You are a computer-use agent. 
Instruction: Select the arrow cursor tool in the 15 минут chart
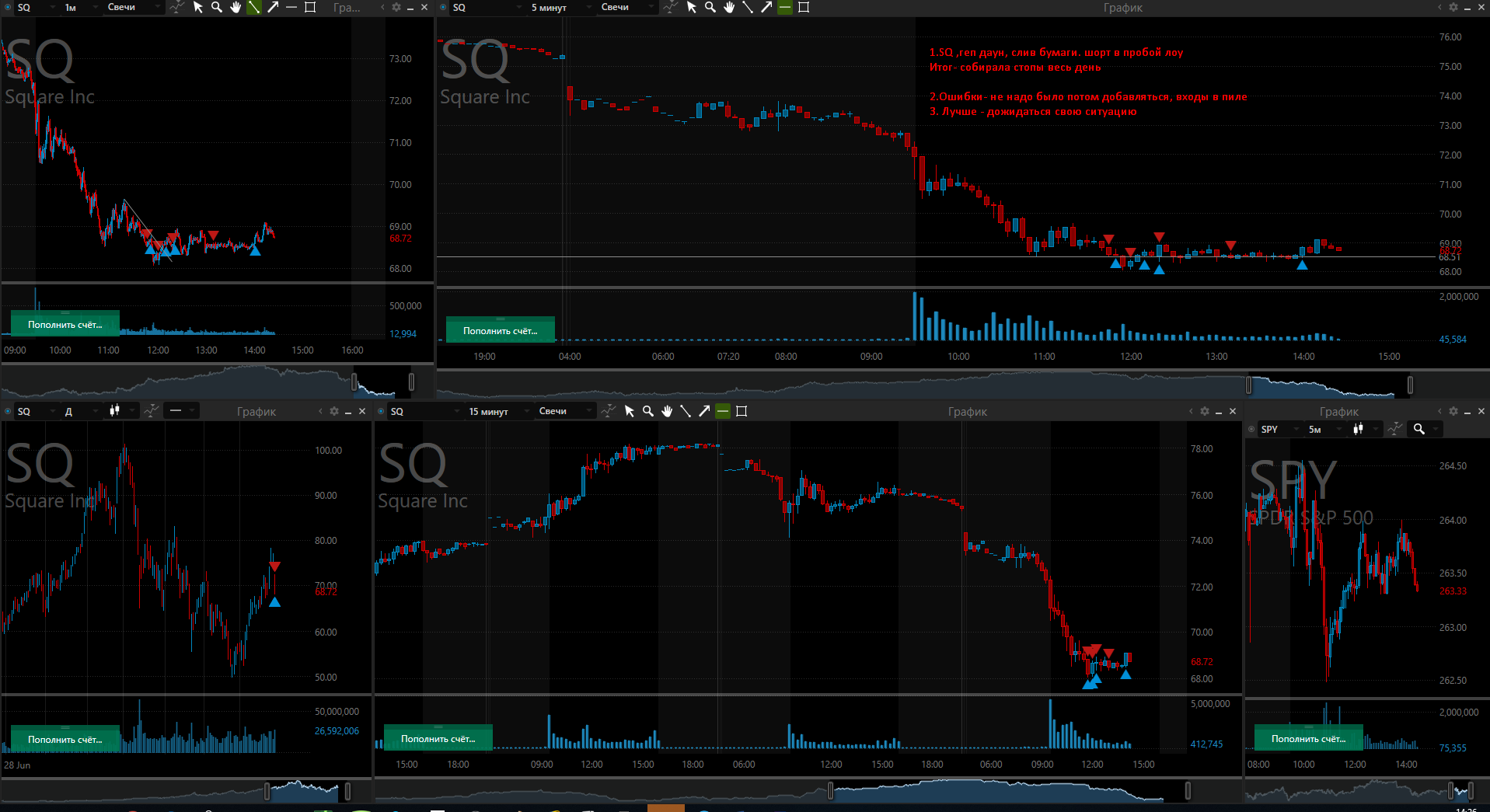[630, 411]
